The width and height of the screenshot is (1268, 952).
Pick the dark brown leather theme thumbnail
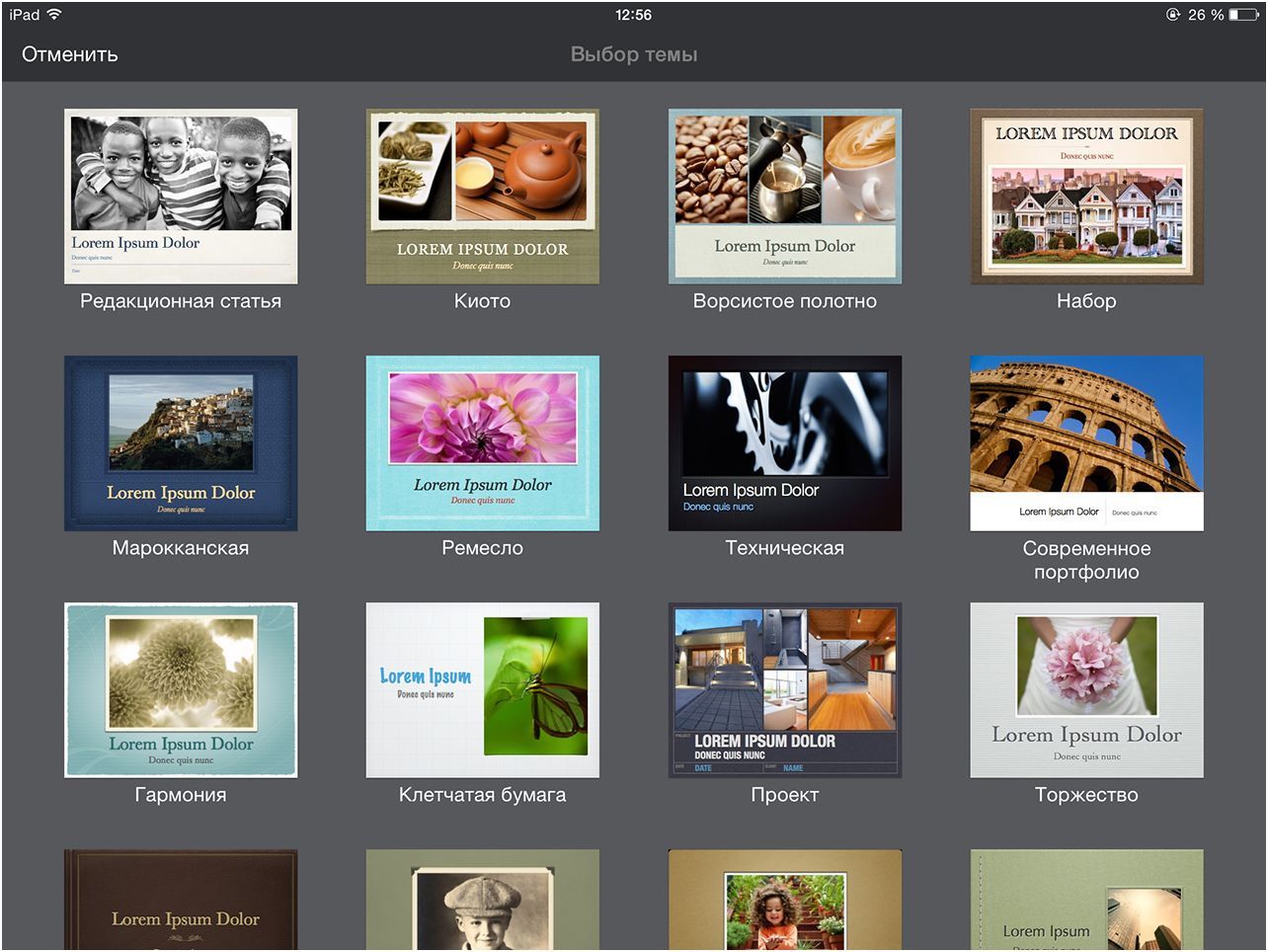tap(181, 901)
